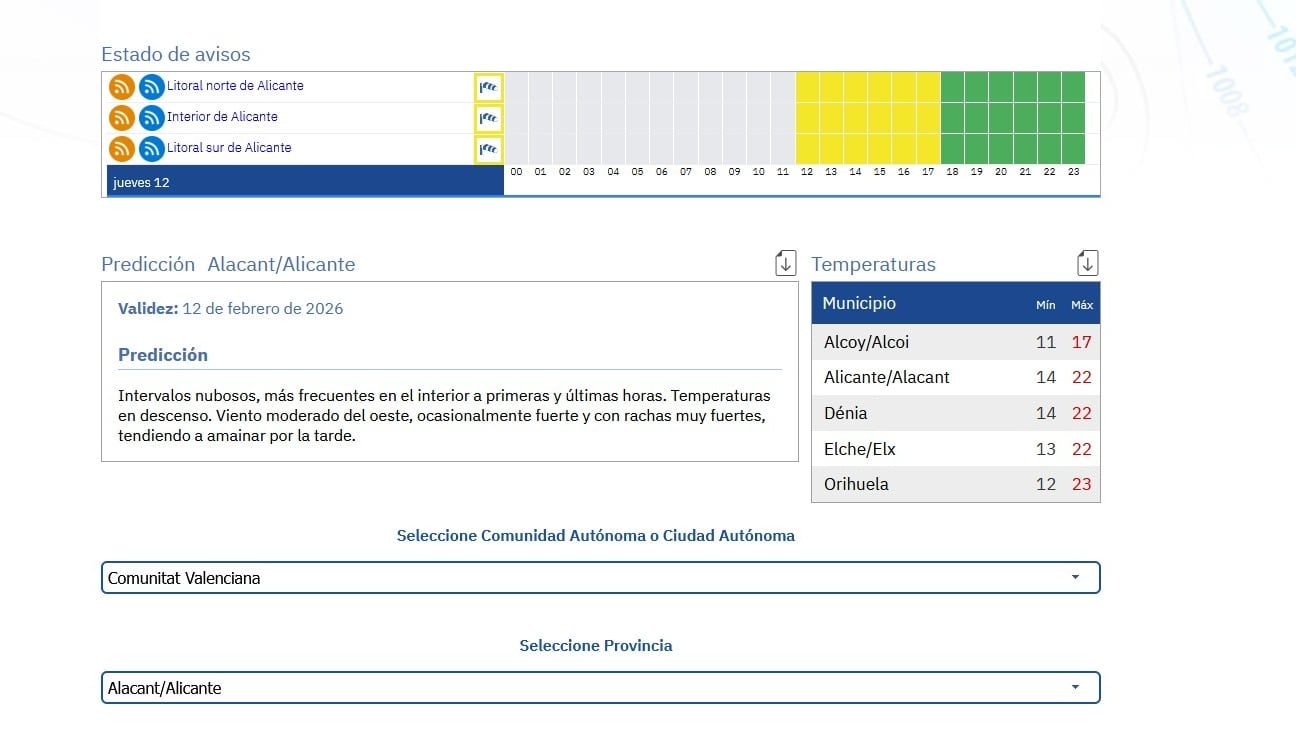
Task: Click the Orihuela row in temperature table
Action: coord(955,484)
